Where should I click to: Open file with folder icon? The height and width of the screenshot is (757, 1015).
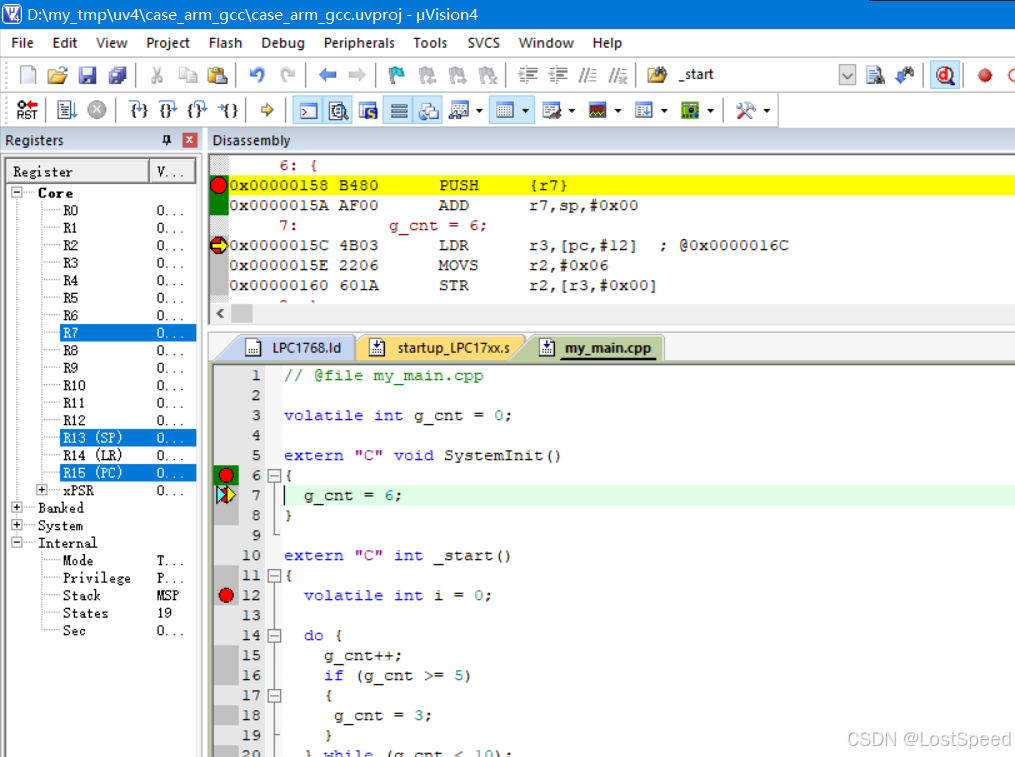pos(58,75)
